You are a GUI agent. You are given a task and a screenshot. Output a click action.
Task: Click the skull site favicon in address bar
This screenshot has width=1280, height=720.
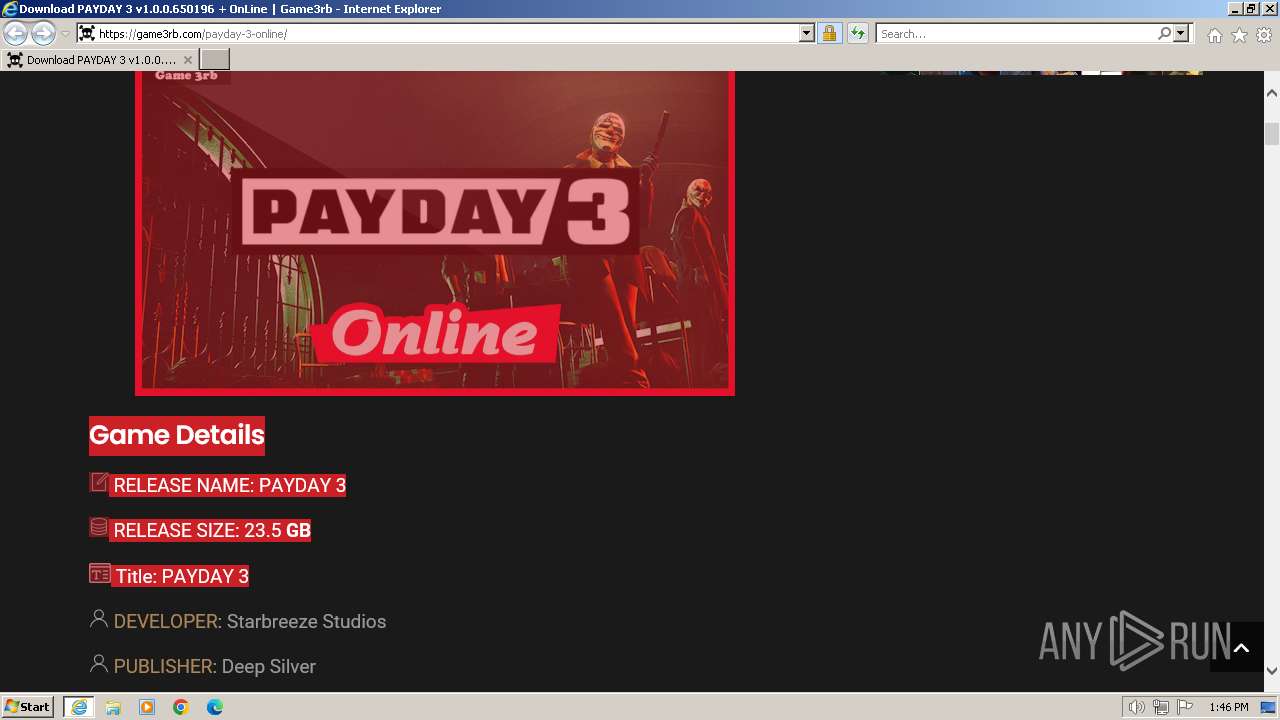[87, 33]
